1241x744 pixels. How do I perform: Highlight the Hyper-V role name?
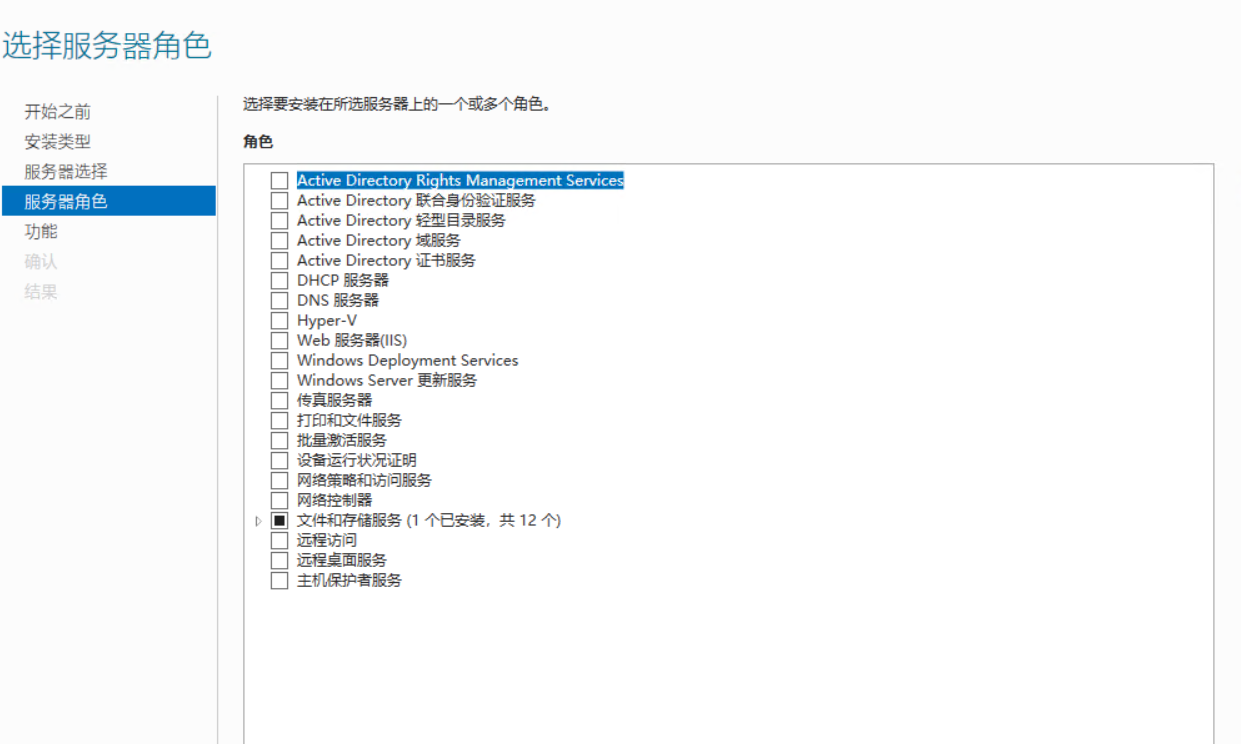(x=327, y=321)
